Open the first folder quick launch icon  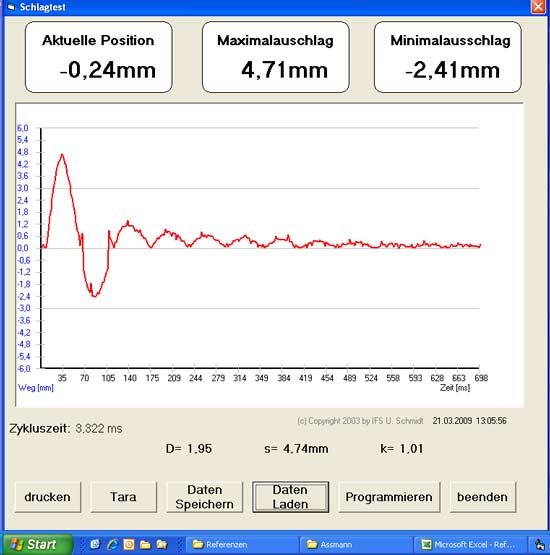pos(145,544)
